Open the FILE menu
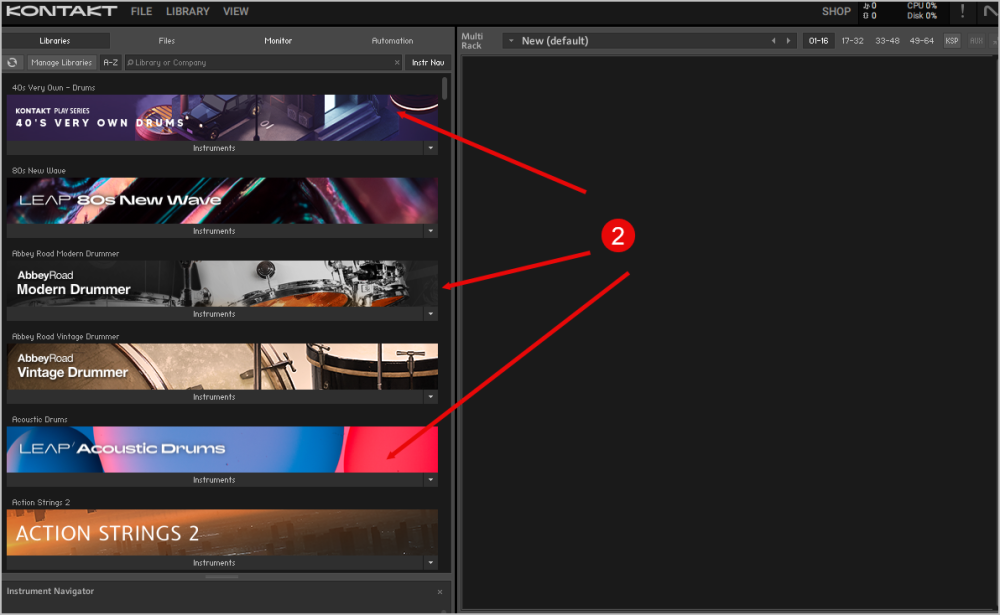Screen dimensions: 1000x615 [141, 11]
